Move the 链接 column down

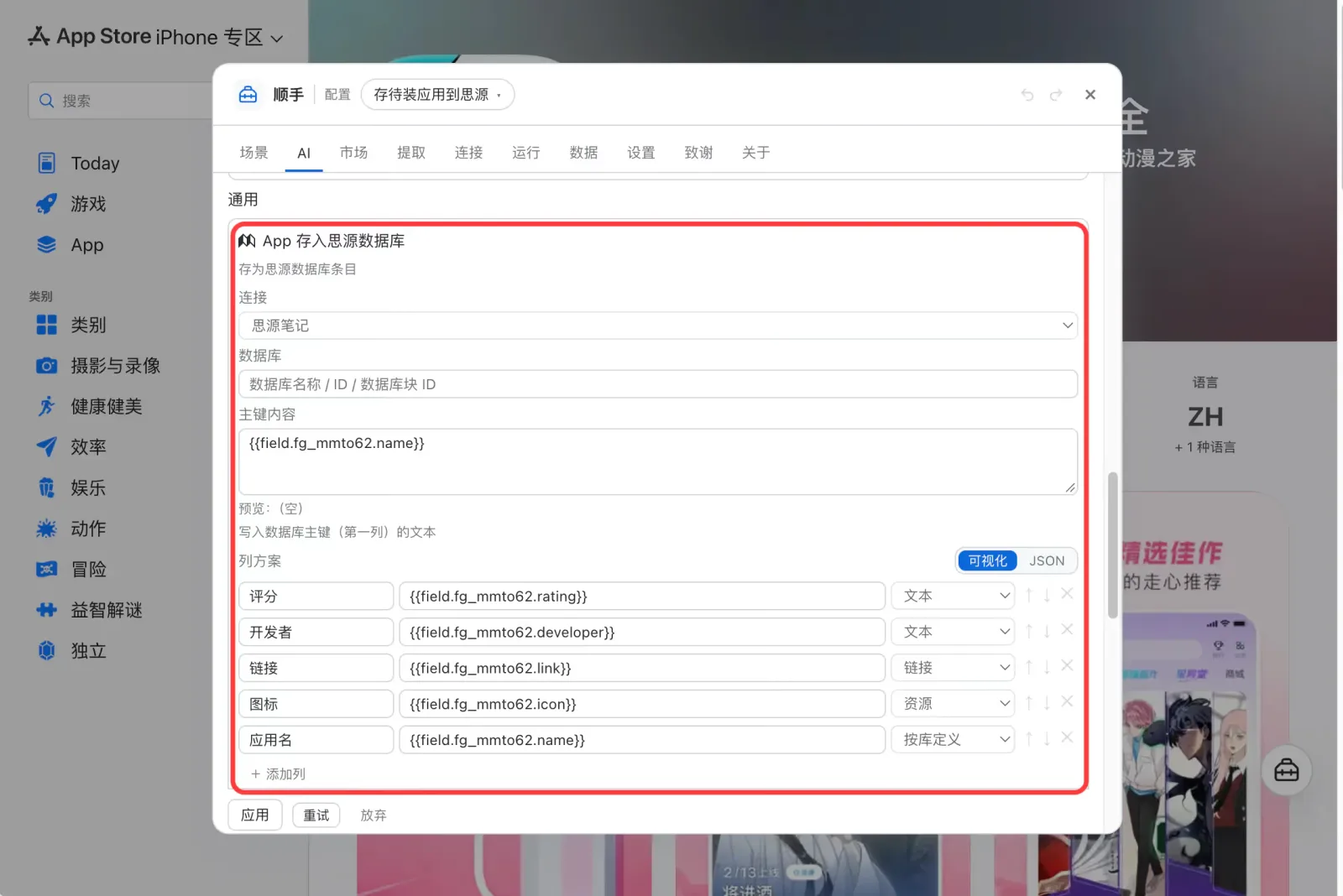1047,667
